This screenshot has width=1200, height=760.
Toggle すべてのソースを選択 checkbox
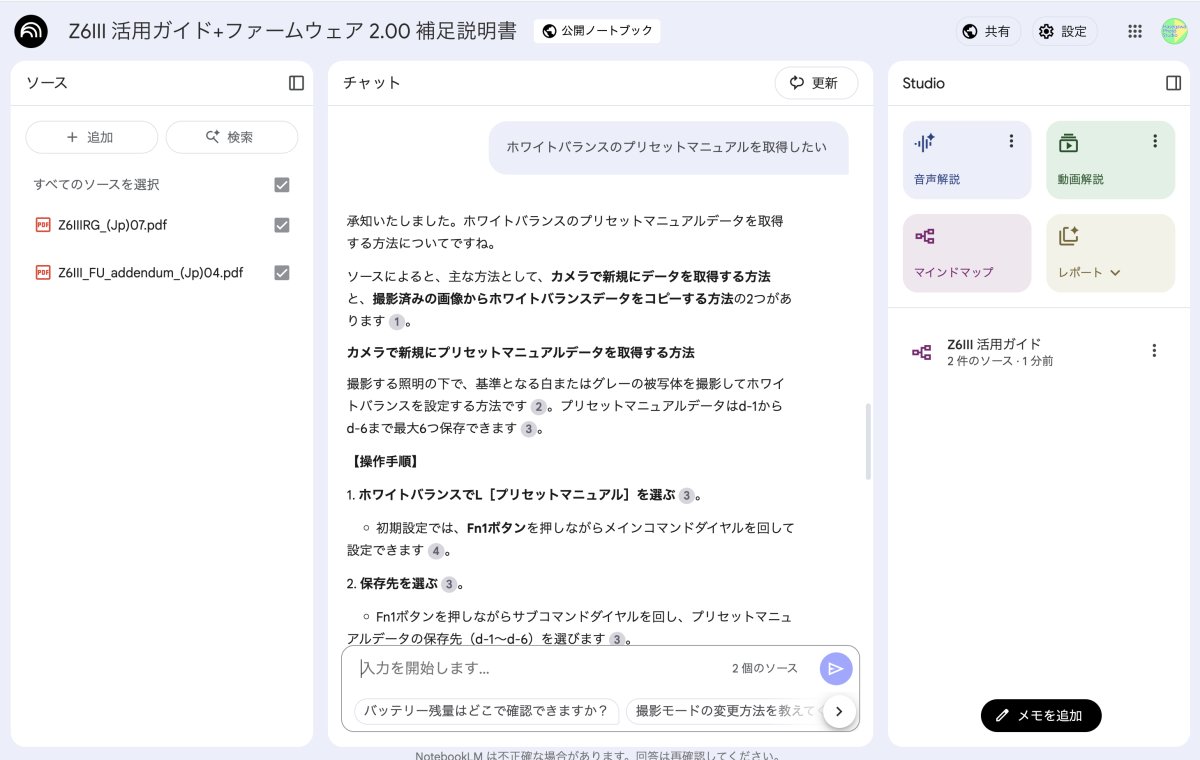click(x=282, y=185)
